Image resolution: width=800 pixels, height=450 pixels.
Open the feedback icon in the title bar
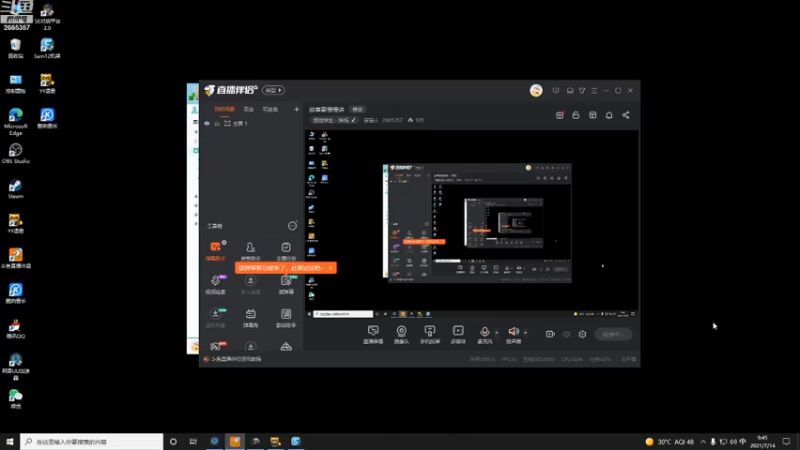556,90
